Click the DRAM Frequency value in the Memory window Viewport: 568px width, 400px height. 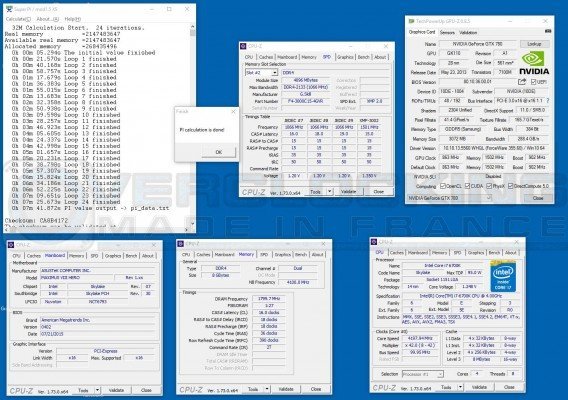click(x=269, y=299)
